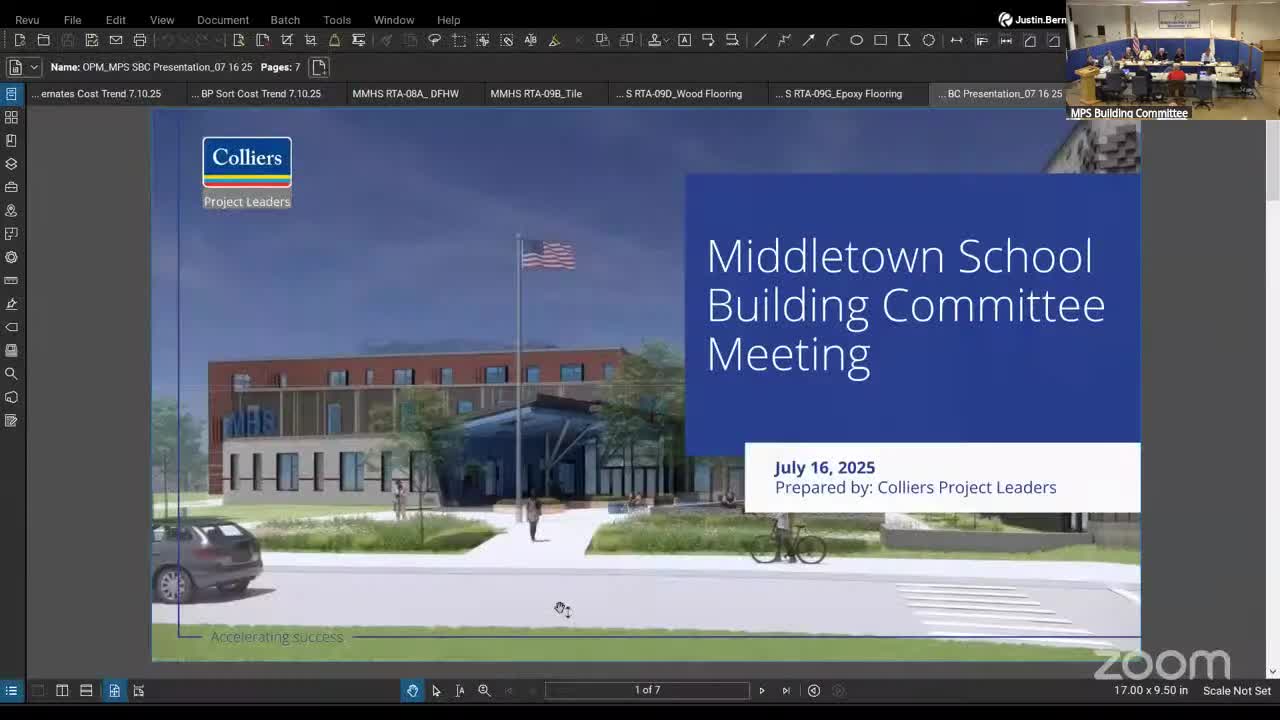Screen dimensions: 1280x720
Task: Select the Rectangle markup tool
Action: pos(880,40)
